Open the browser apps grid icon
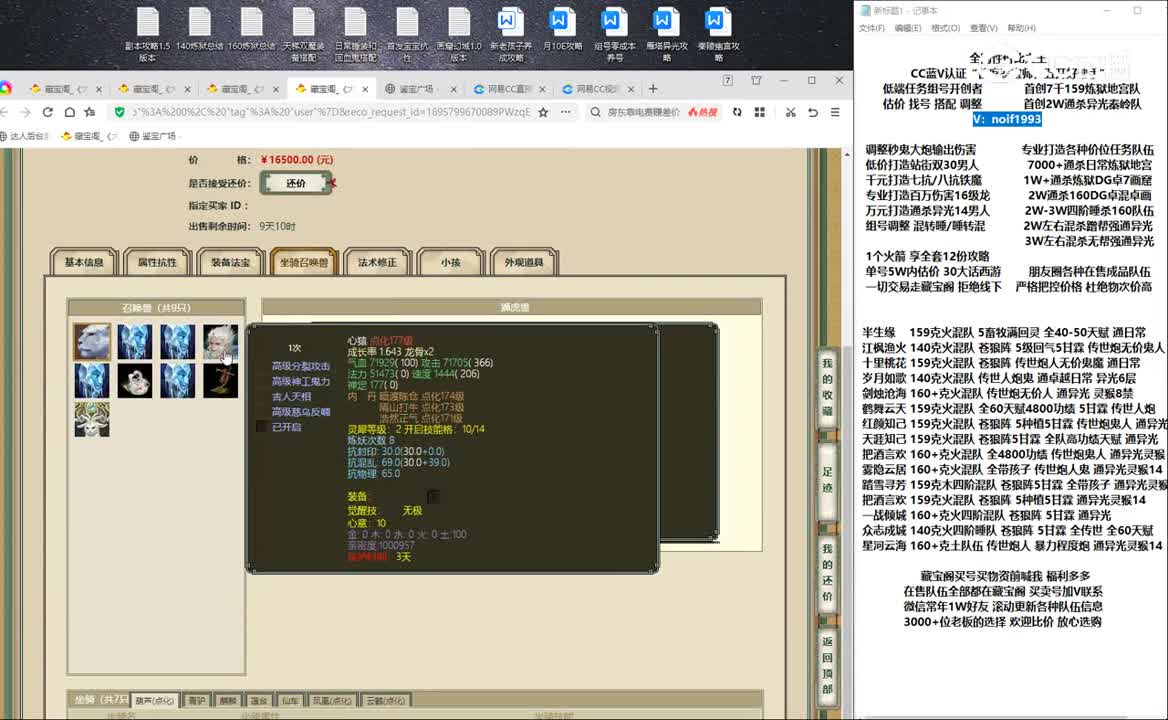 coord(760,112)
